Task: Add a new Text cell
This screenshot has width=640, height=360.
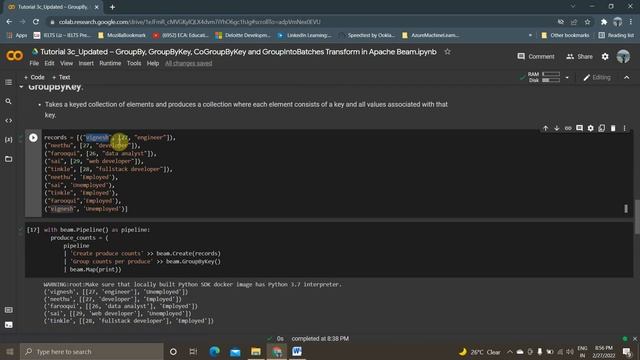Action: pos(61,77)
